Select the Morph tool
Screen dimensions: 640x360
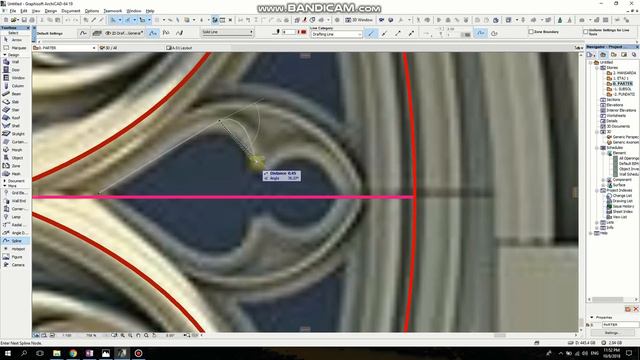[x=16, y=150]
